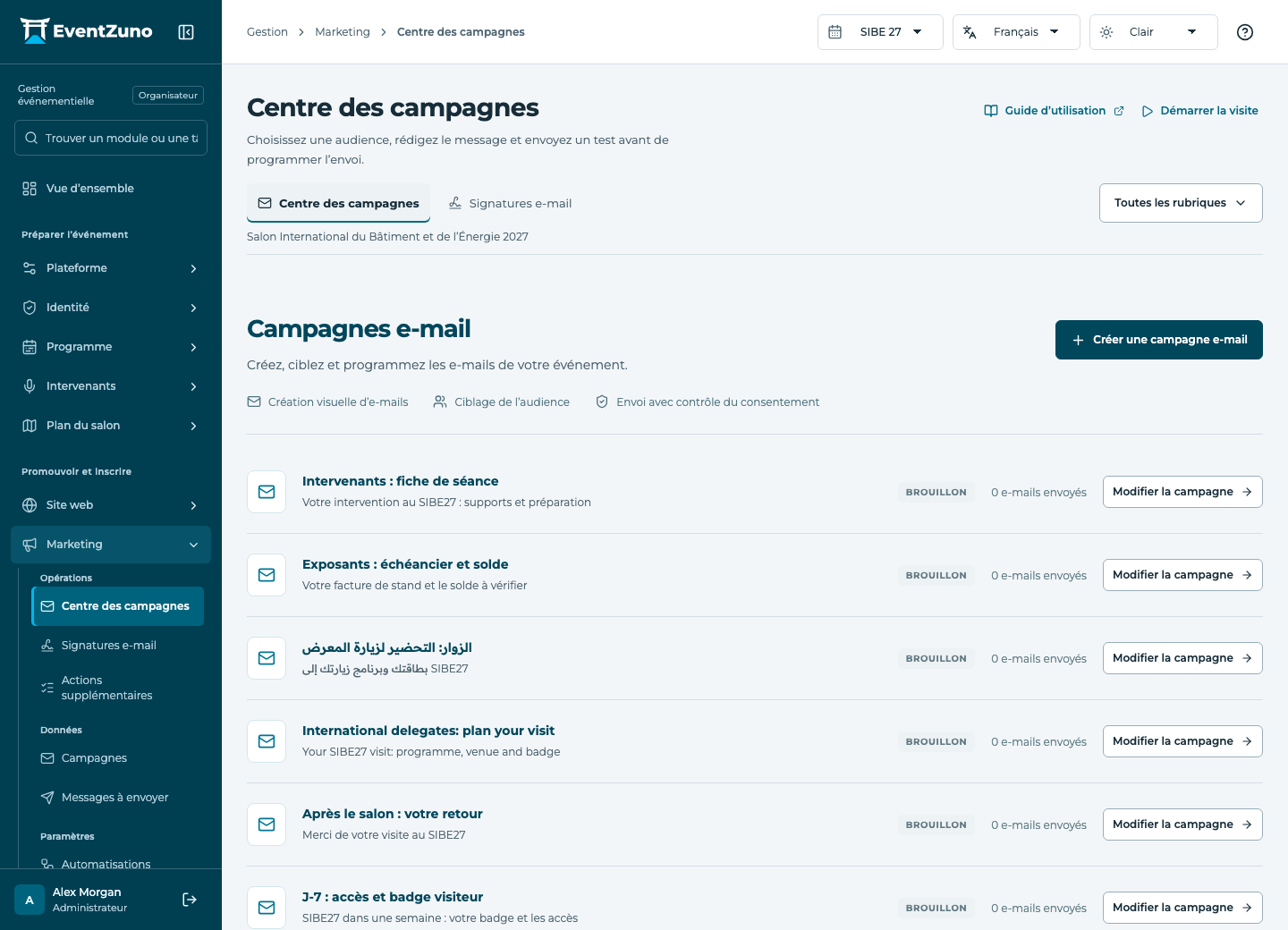Expand the Programme menu
Viewport: 1288px width, 930px height.
click(111, 347)
